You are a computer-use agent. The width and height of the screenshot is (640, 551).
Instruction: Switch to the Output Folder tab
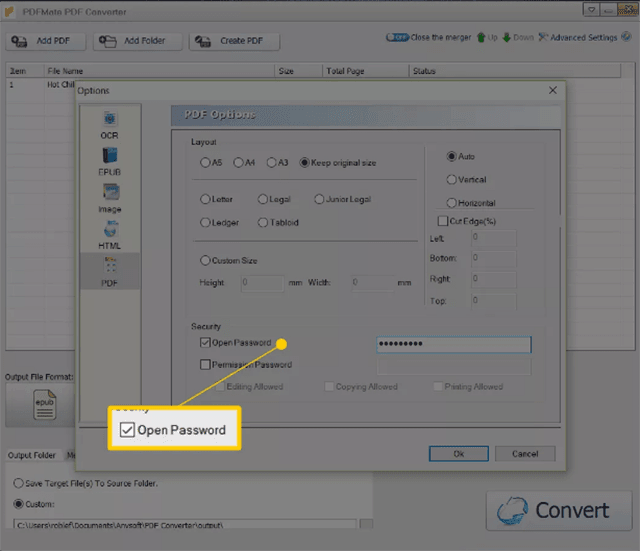click(32, 455)
